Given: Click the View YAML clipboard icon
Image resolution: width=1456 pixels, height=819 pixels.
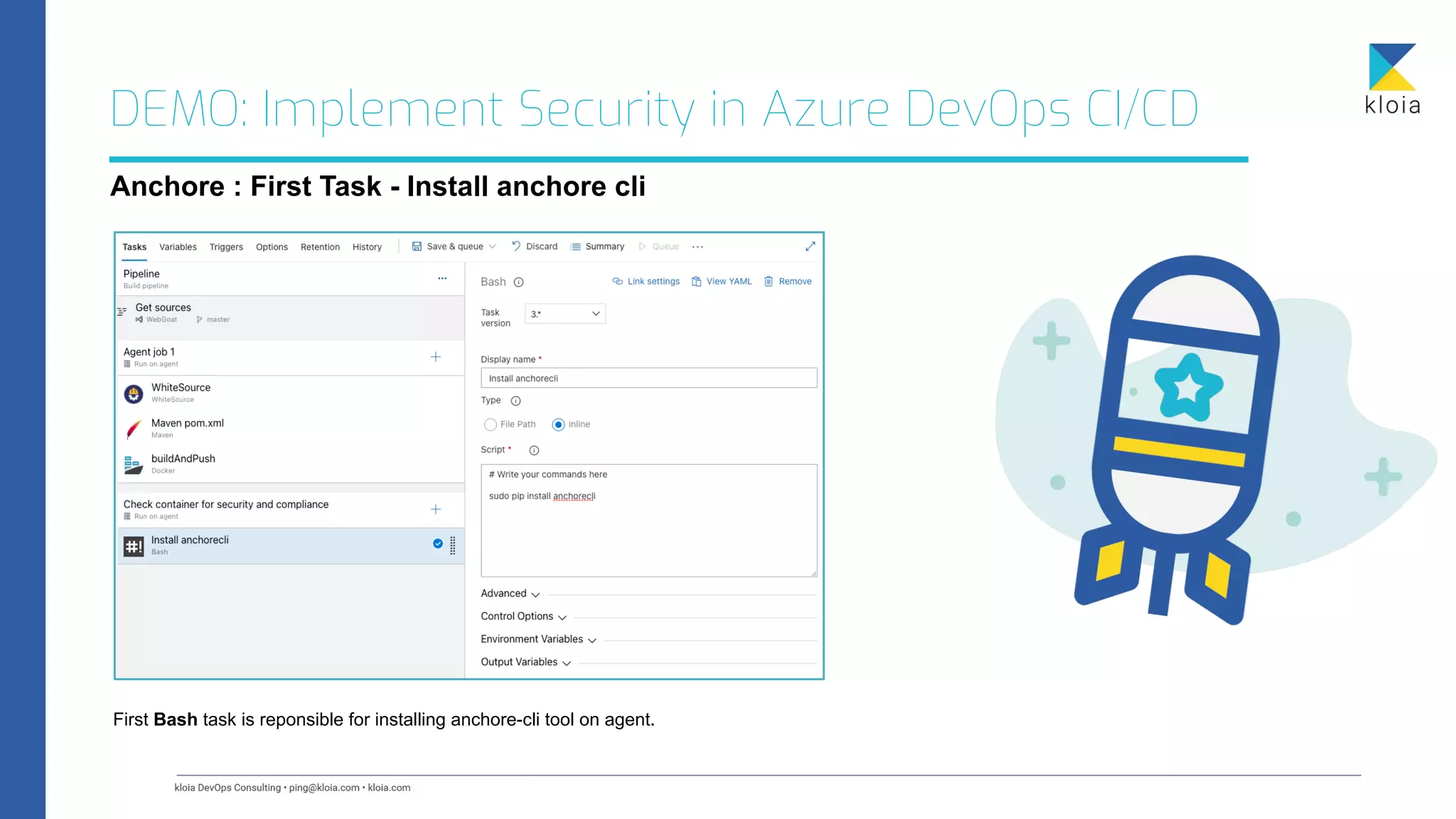Looking at the screenshot, I should coord(697,282).
